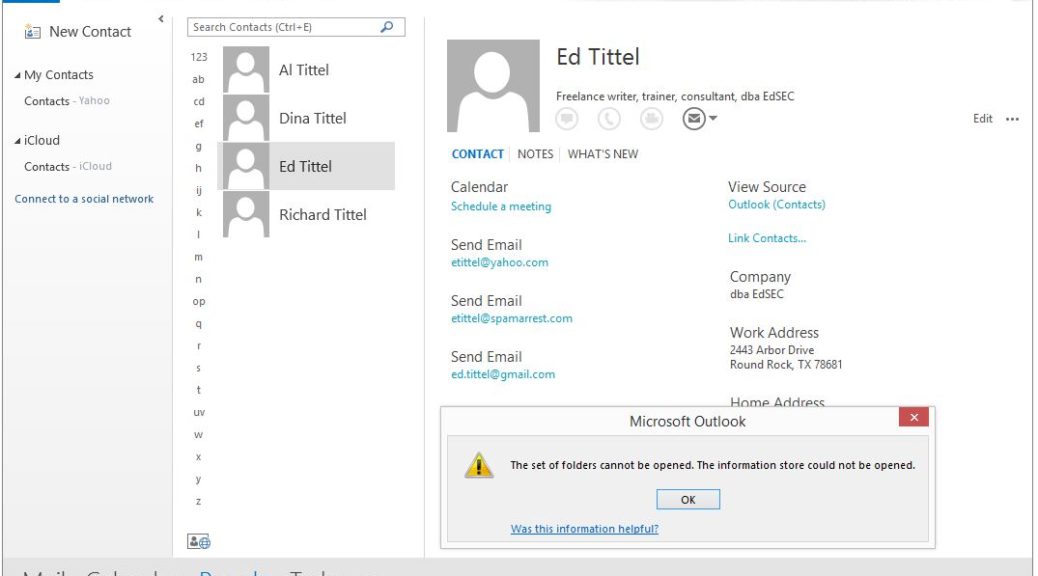Click the contact globe icon below index
This screenshot has width=1038, height=576.
[x=199, y=542]
